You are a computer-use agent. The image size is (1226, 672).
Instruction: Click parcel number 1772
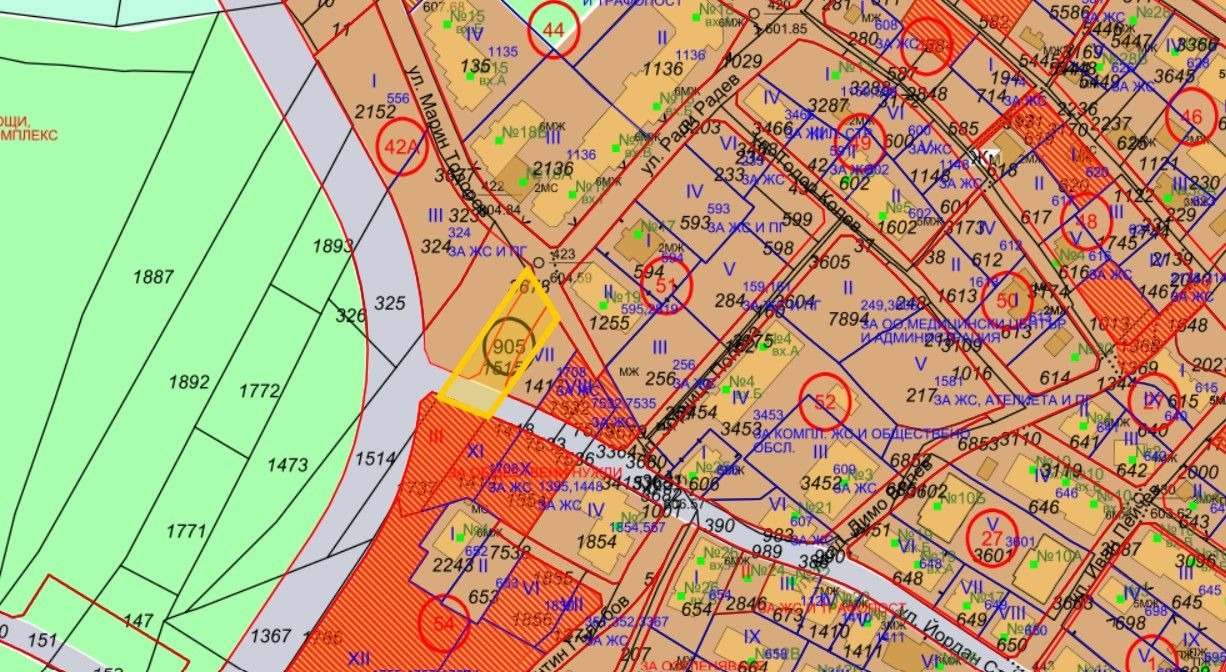click(x=259, y=391)
